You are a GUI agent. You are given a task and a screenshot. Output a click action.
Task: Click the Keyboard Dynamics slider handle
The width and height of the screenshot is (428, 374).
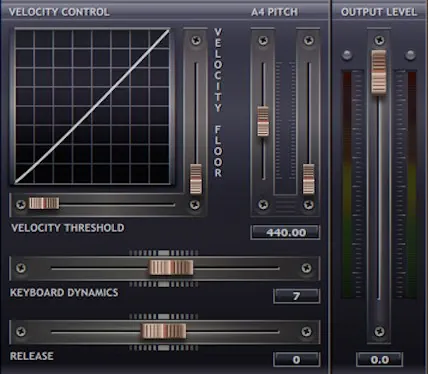click(171, 268)
